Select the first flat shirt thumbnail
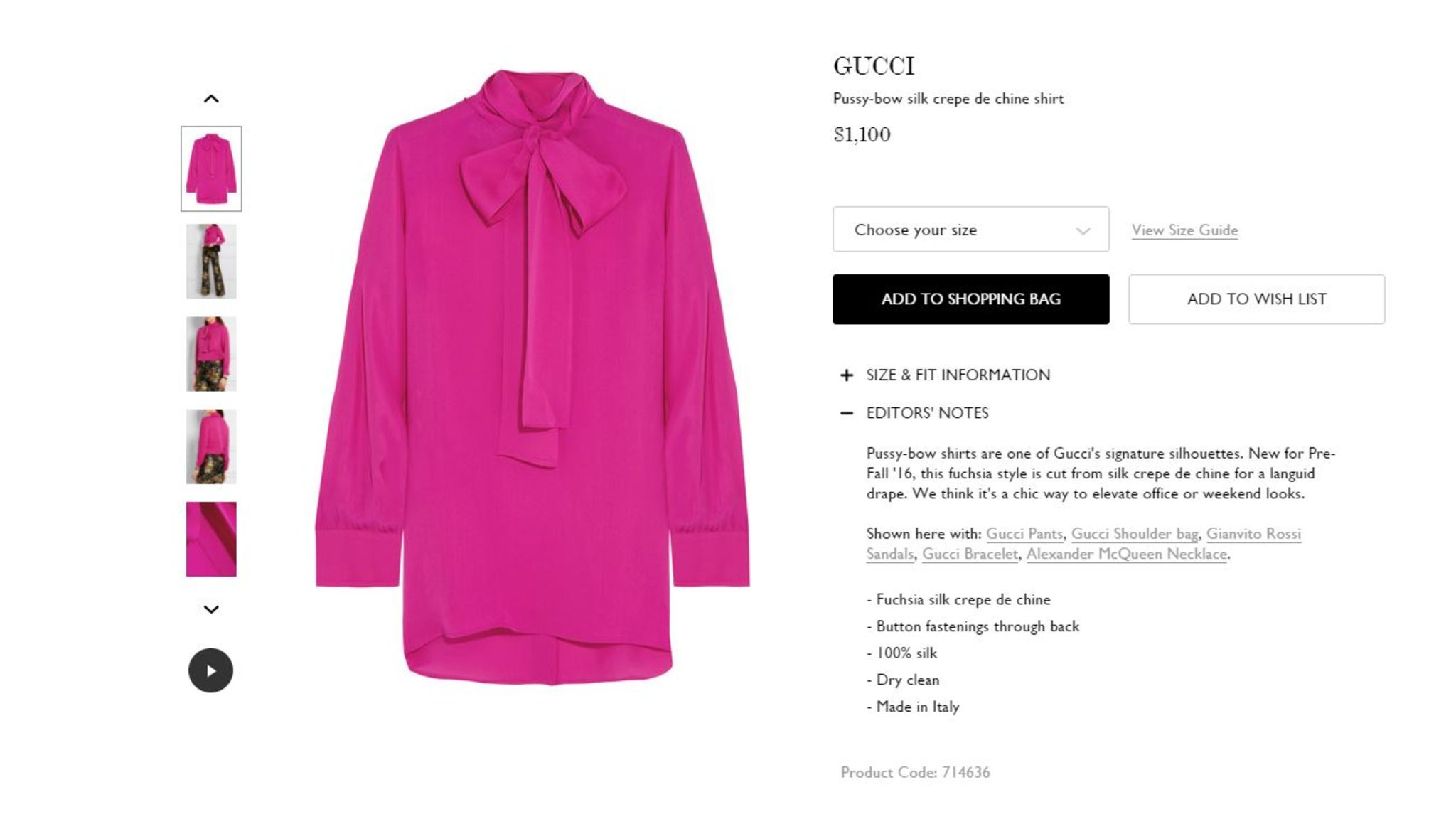This screenshot has height=819, width=1456. pos(211,168)
